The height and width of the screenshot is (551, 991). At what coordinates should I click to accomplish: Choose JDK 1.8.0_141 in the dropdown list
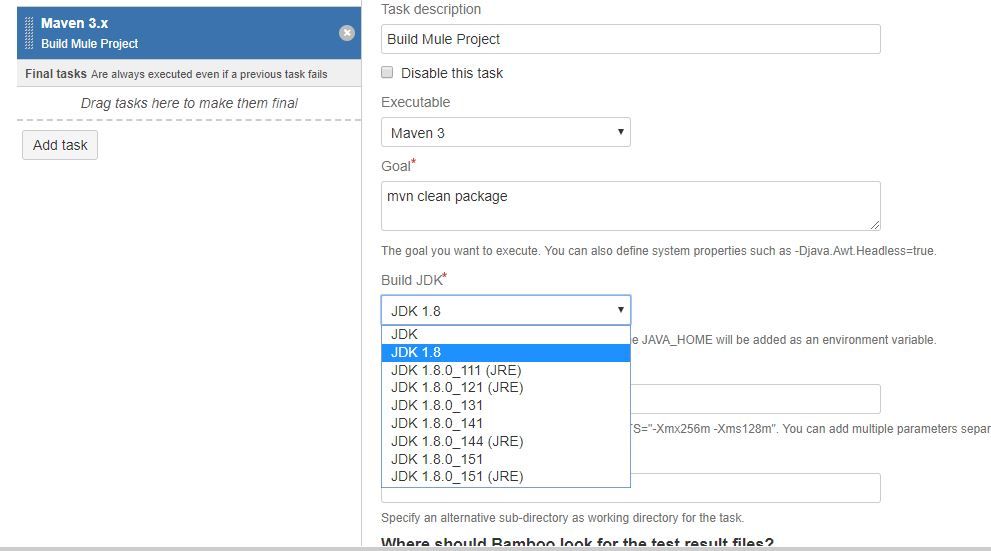[506, 423]
